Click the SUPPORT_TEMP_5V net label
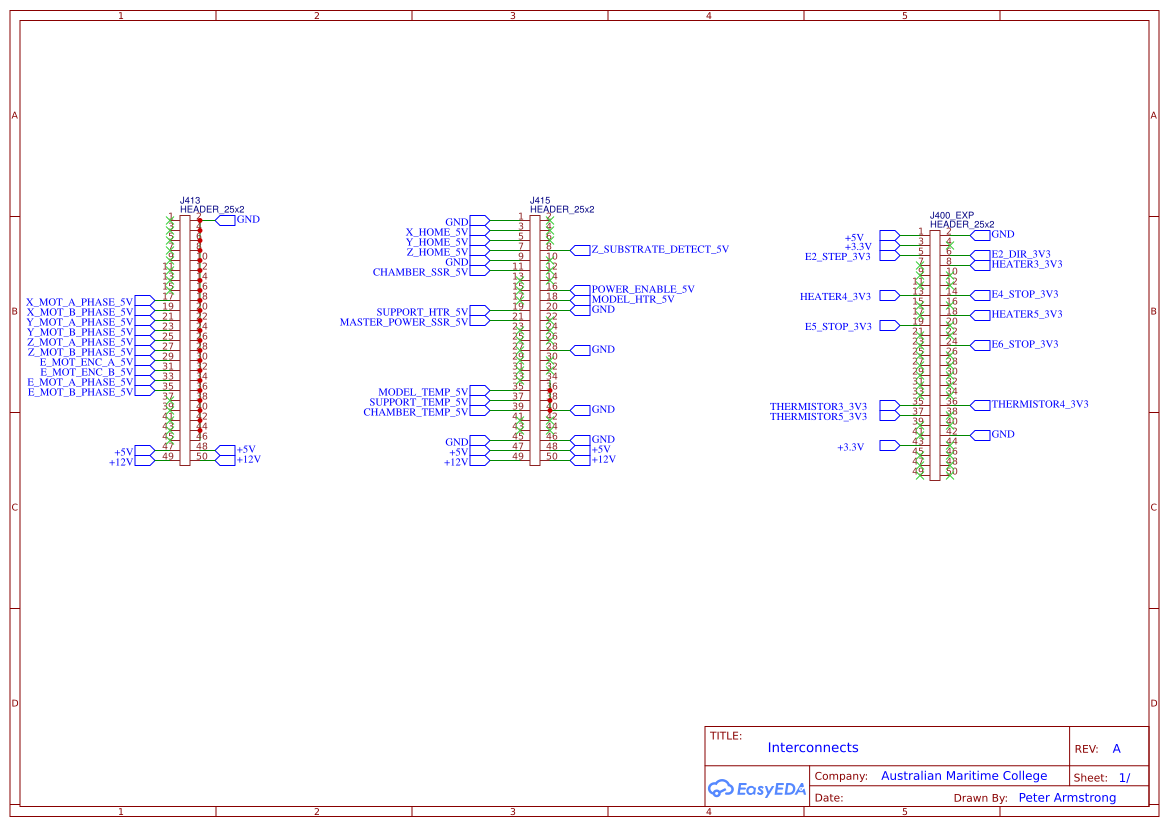The height and width of the screenshot is (827, 1169). click(x=419, y=402)
